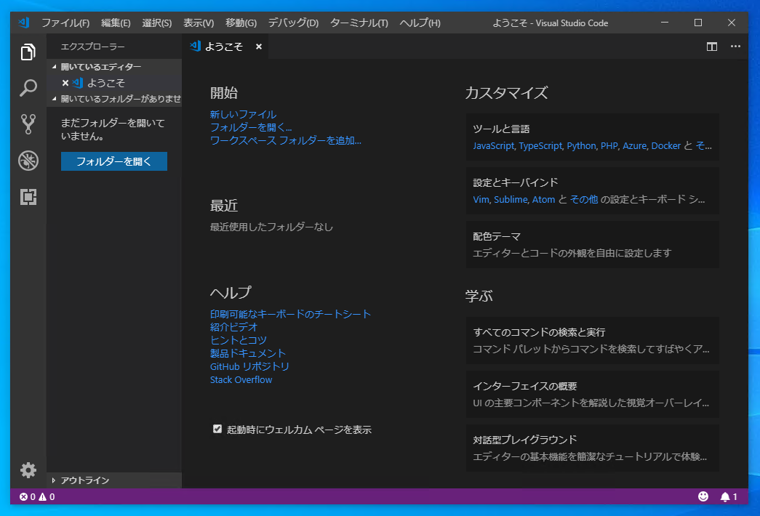Image resolution: width=760 pixels, height=516 pixels.
Task: Open the editor more actions ellipsis
Action: (735, 47)
